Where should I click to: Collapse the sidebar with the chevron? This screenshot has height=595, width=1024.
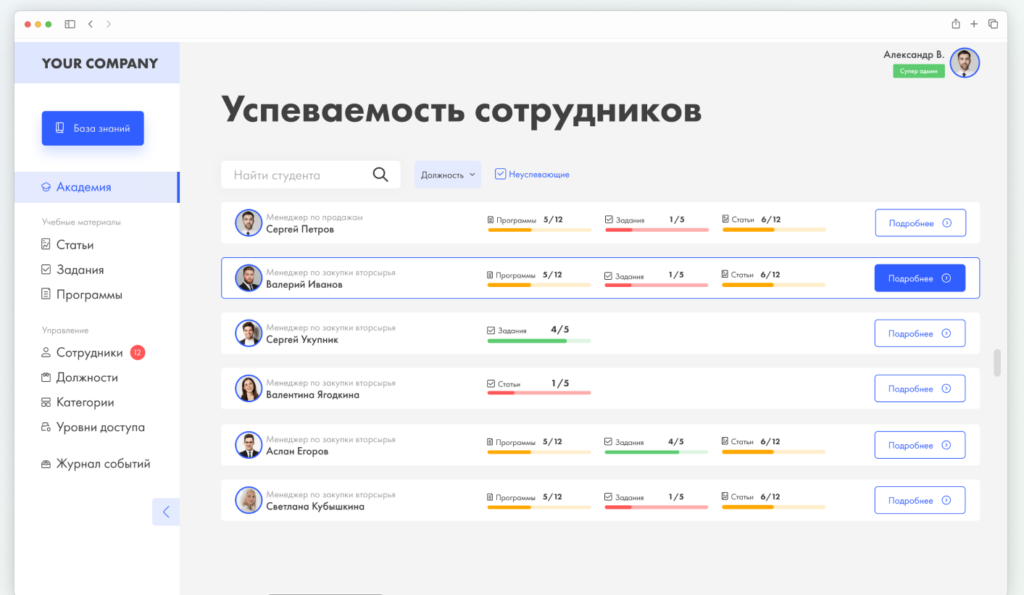(166, 512)
